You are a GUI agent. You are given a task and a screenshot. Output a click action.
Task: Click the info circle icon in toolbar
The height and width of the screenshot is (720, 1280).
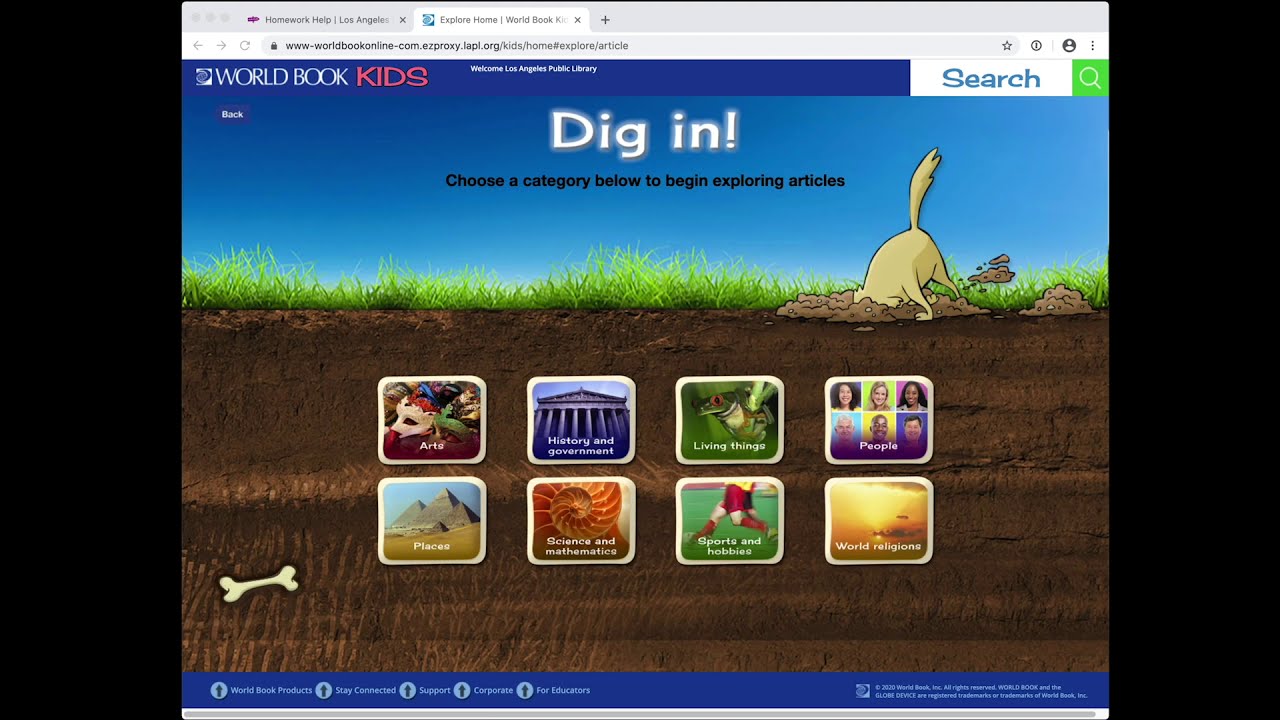click(1036, 45)
